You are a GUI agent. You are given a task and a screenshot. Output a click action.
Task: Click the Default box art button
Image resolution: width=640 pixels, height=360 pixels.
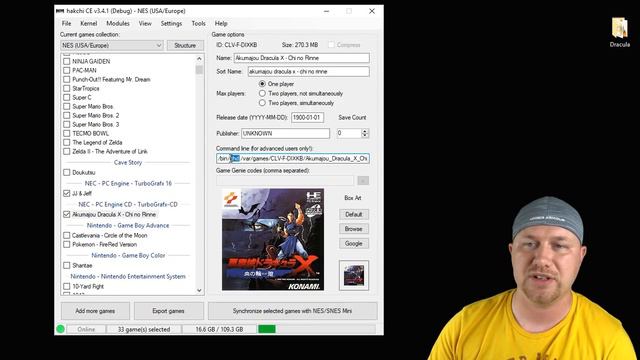(353, 214)
